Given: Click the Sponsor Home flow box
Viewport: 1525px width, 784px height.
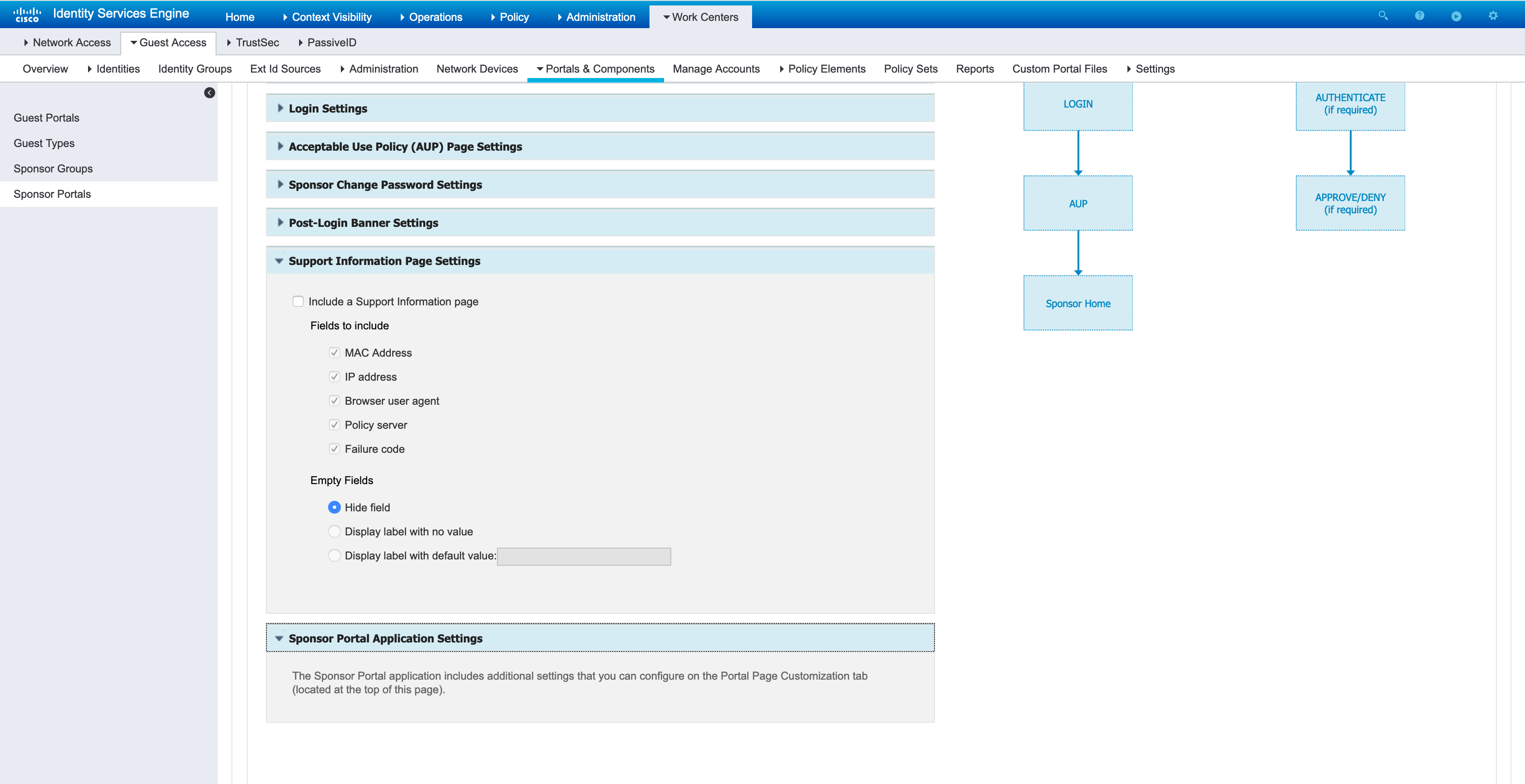Looking at the screenshot, I should (1078, 303).
